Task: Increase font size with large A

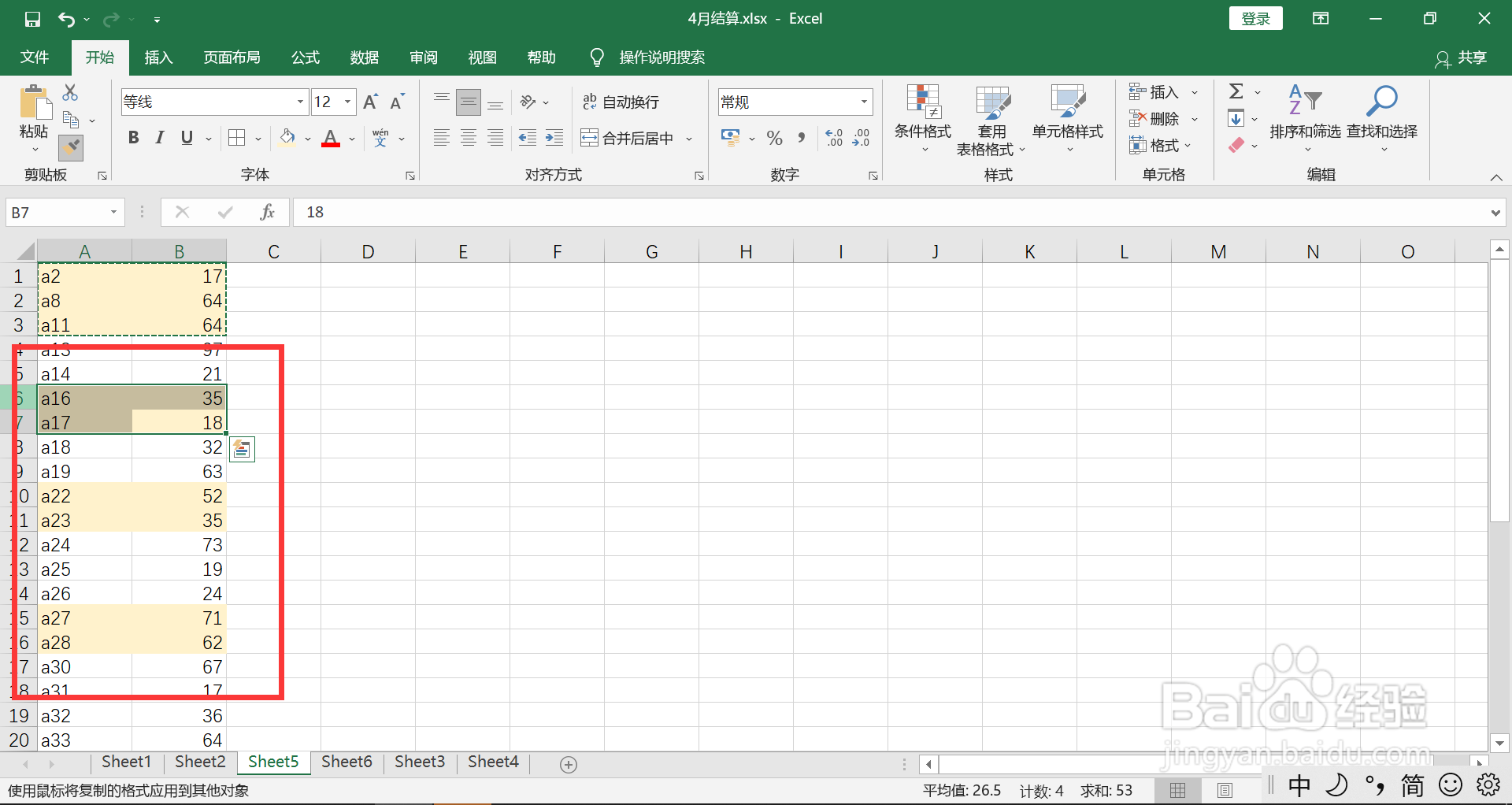Action: pos(370,102)
